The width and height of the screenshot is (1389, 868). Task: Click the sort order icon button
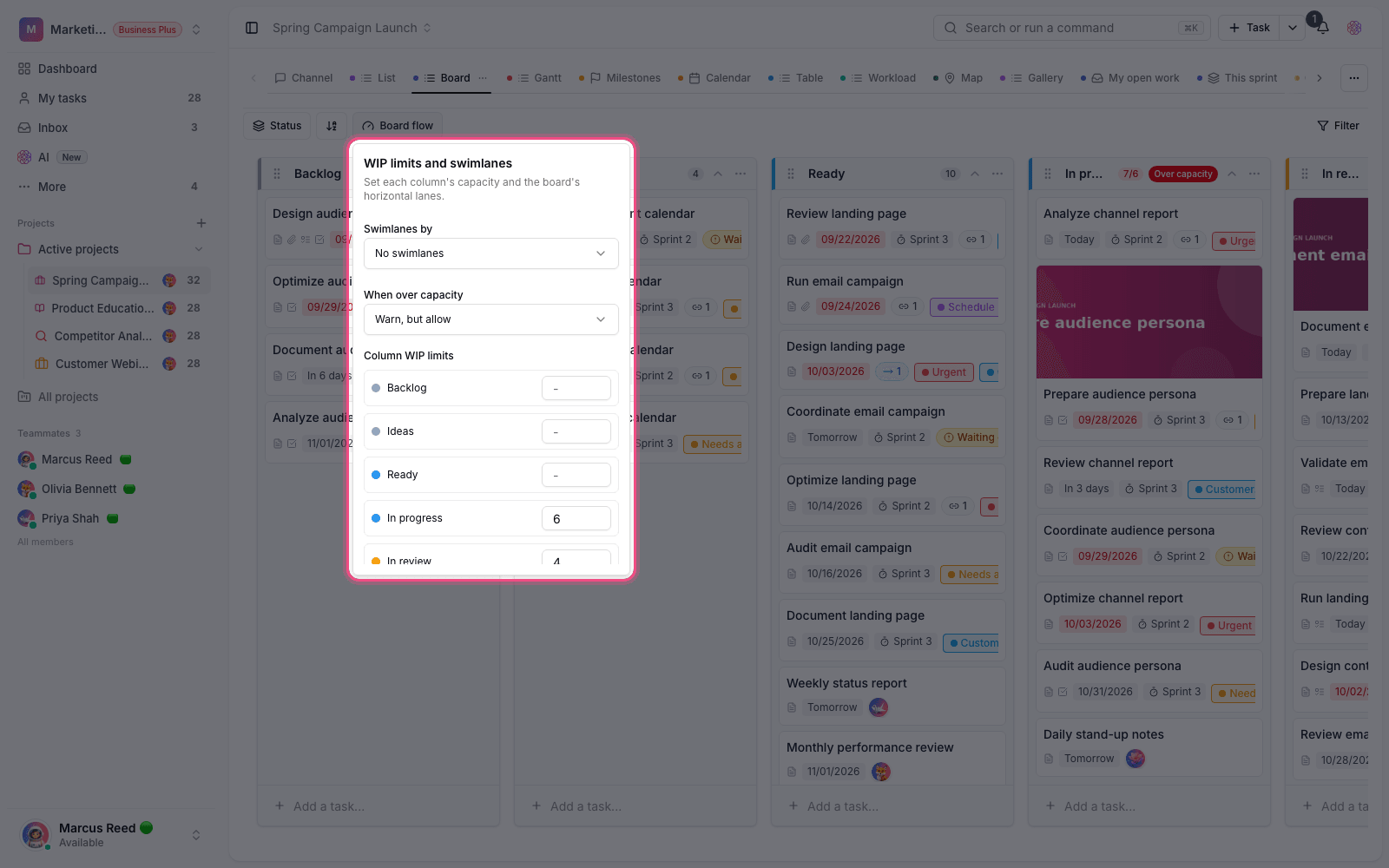click(332, 126)
